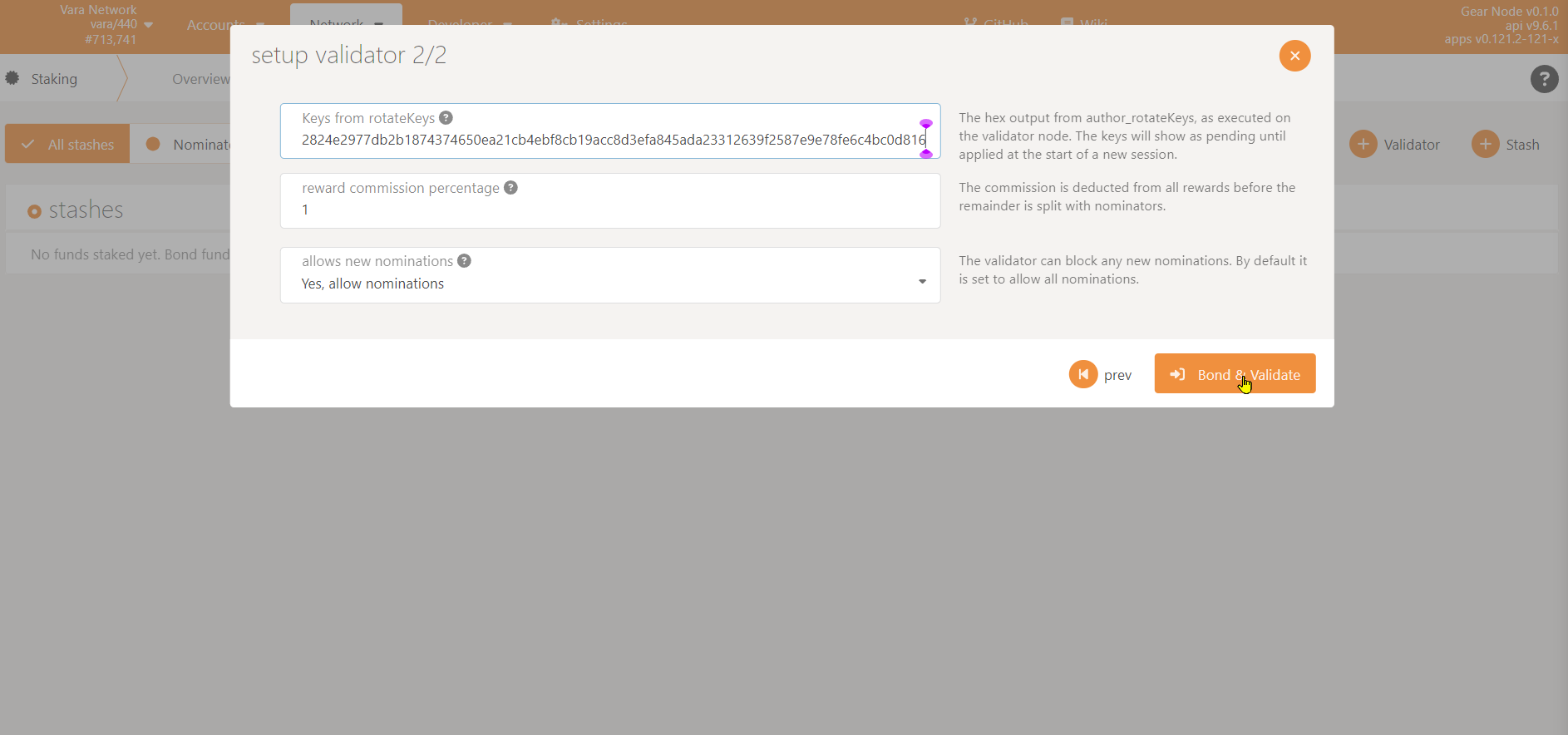Click the 'setup validator 2/2' heading
This screenshot has width=1568, height=735.
[x=349, y=55]
